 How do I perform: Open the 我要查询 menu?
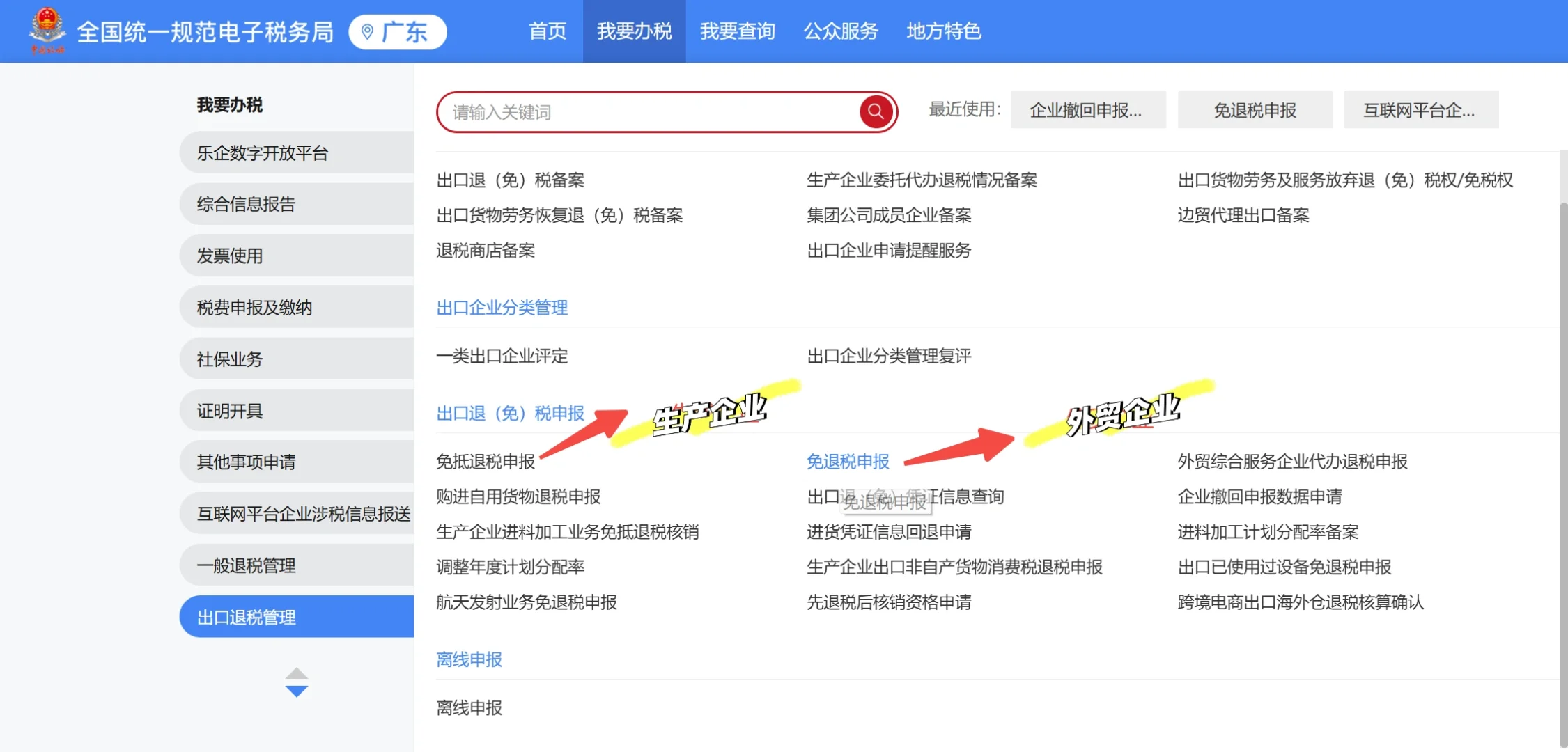click(x=738, y=31)
